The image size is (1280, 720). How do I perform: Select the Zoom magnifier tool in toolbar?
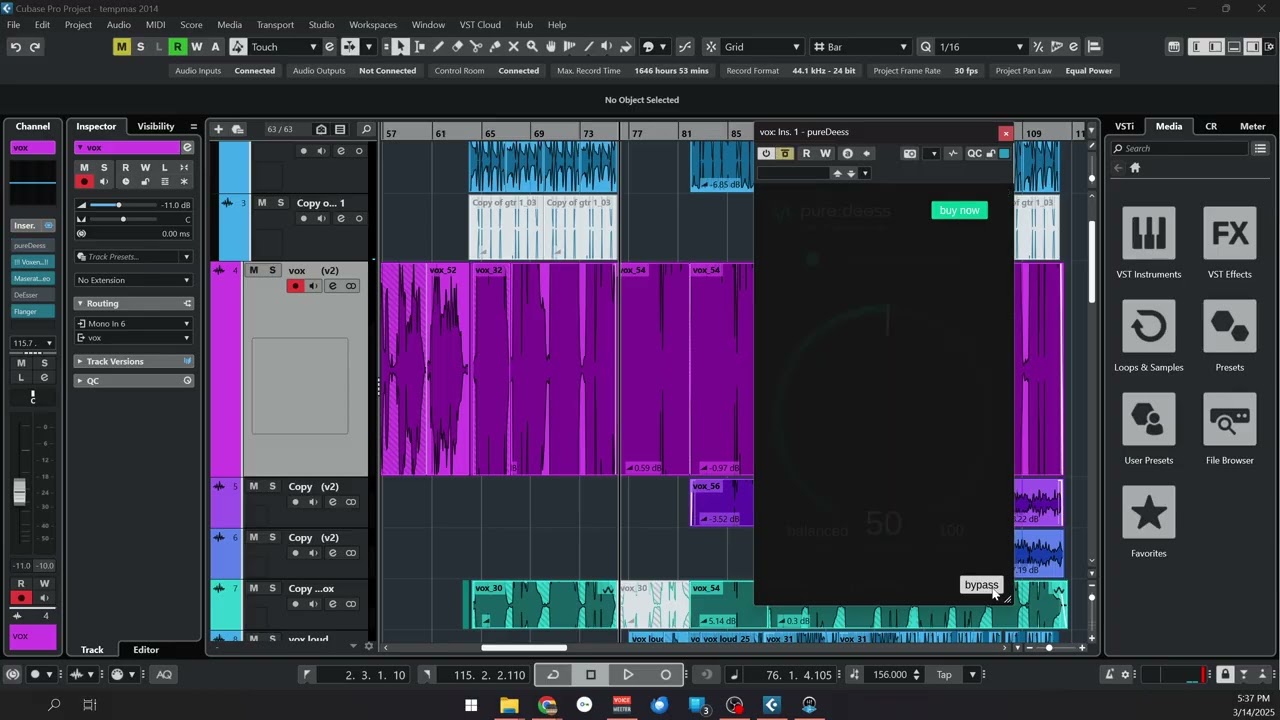pos(532,47)
